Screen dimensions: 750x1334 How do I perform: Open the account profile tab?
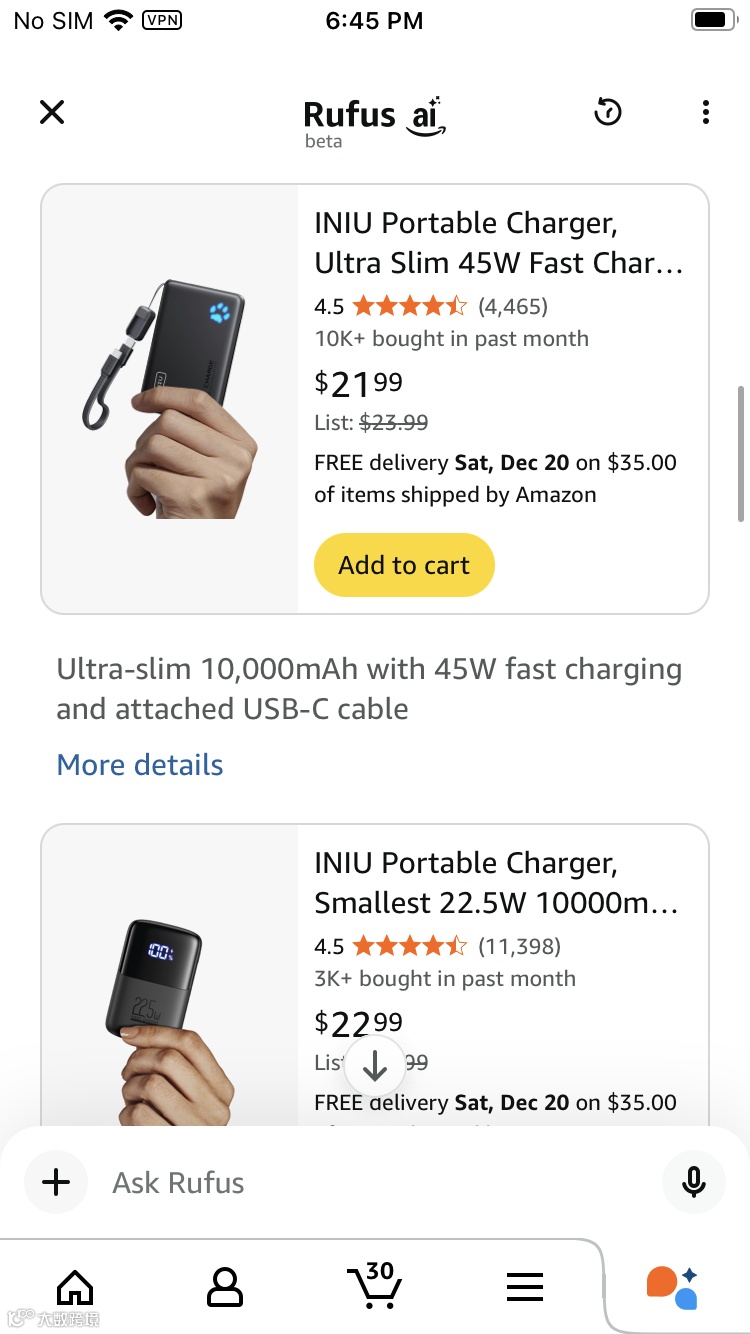point(224,1287)
